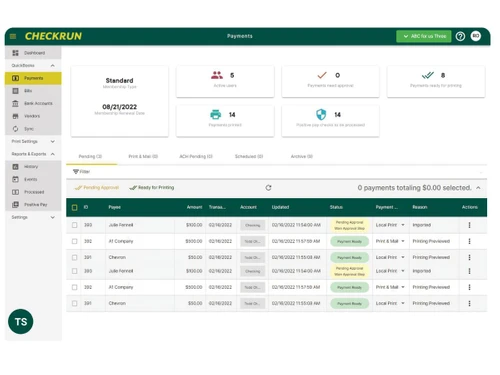
Task: Click the Payments need approval checkmark icon
Action: pos(322,75)
